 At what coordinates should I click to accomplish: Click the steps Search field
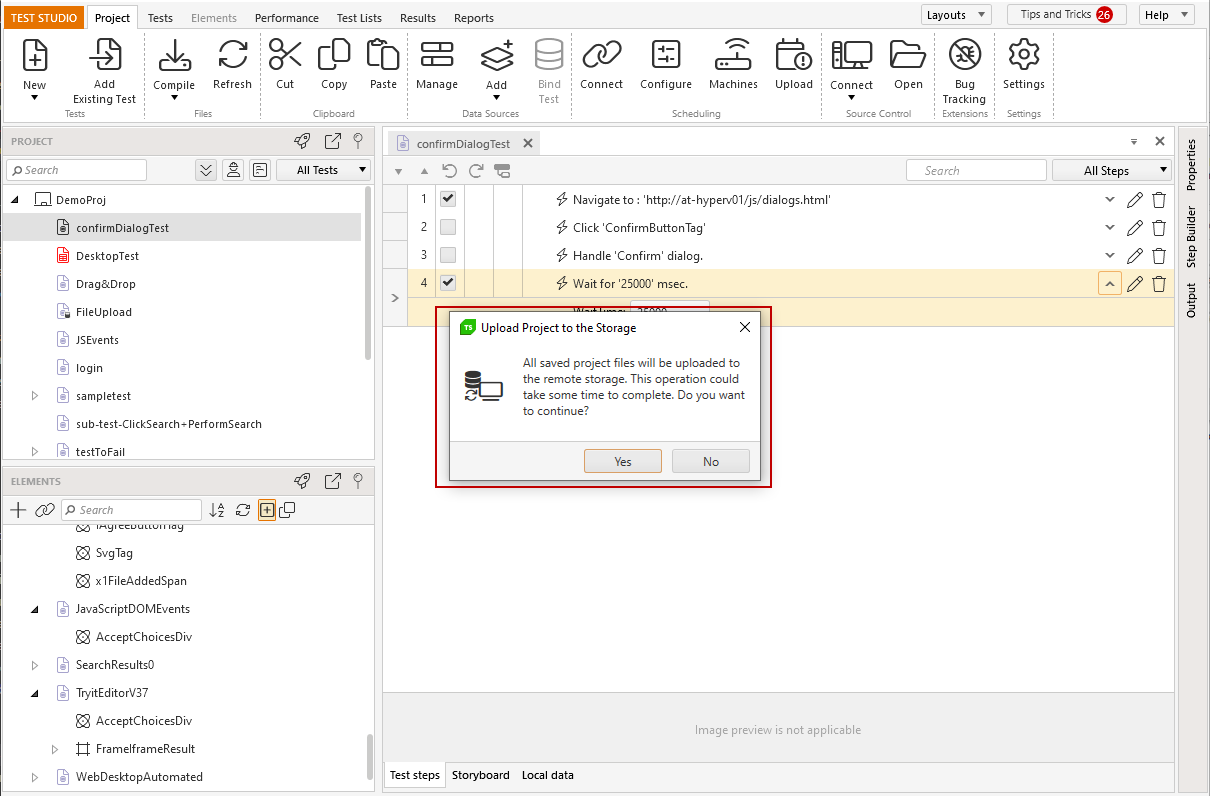click(x=976, y=171)
